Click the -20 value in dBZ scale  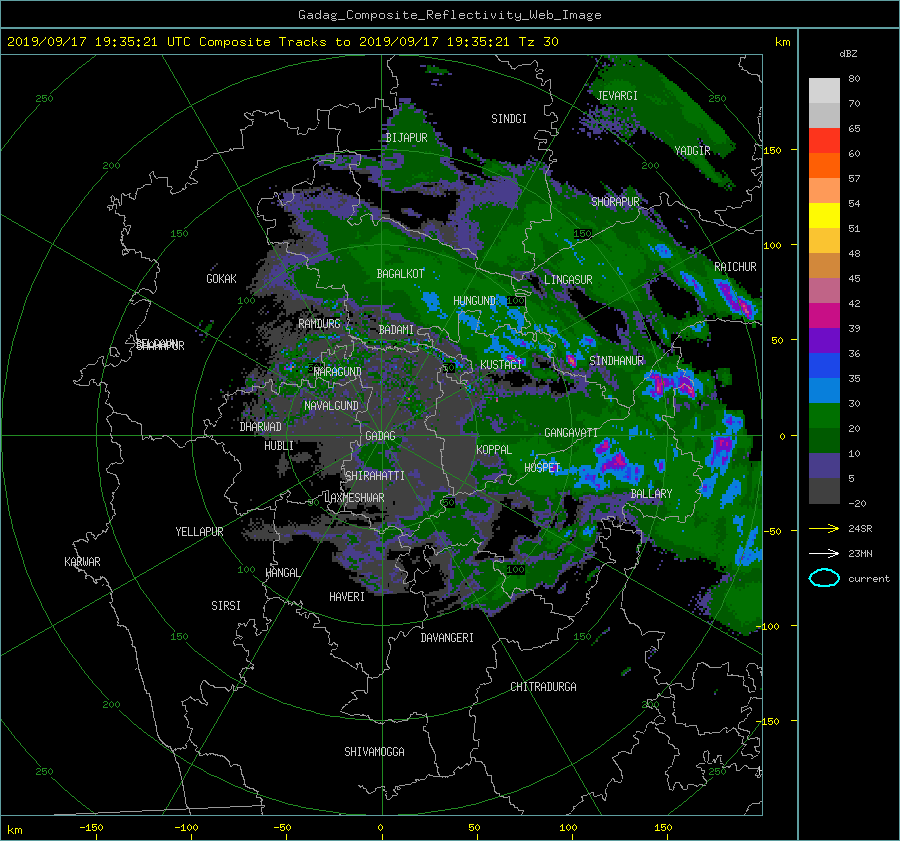tap(857, 503)
